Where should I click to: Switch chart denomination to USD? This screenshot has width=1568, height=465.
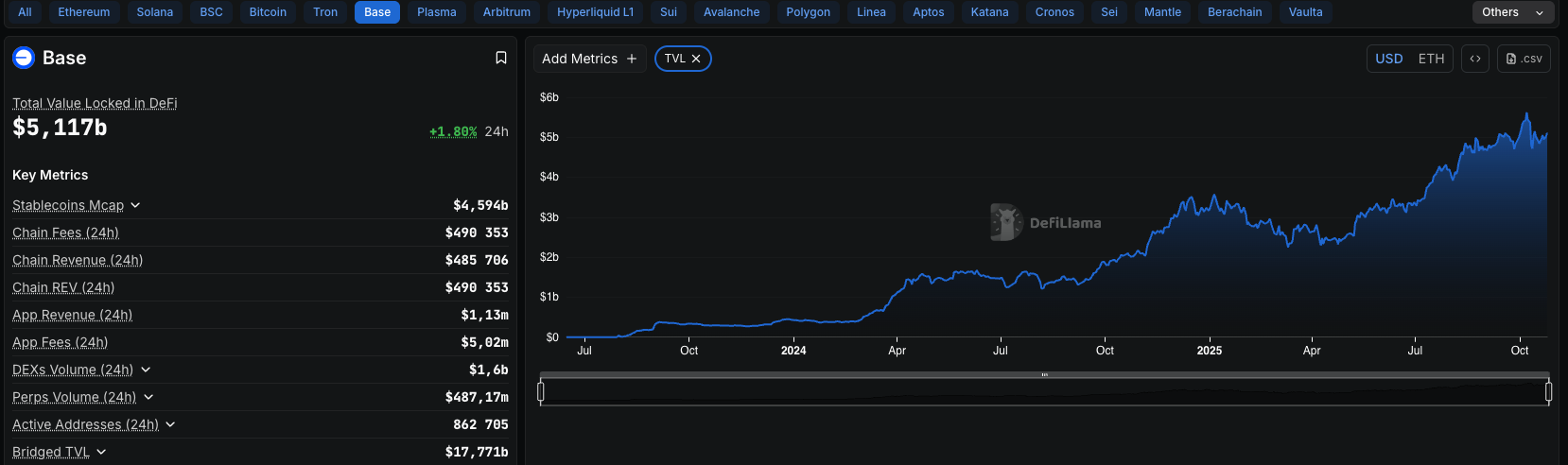click(1388, 59)
